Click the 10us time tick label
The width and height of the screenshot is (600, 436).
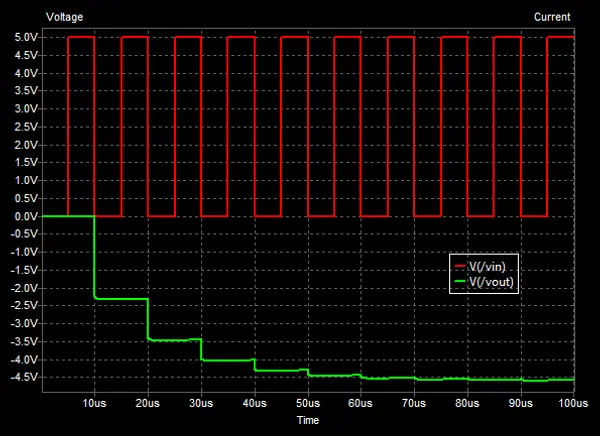click(x=94, y=403)
